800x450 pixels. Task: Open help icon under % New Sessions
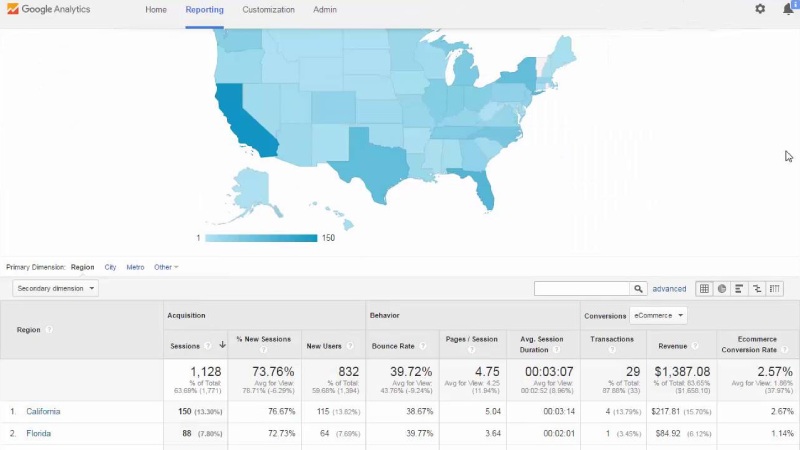coord(263,350)
